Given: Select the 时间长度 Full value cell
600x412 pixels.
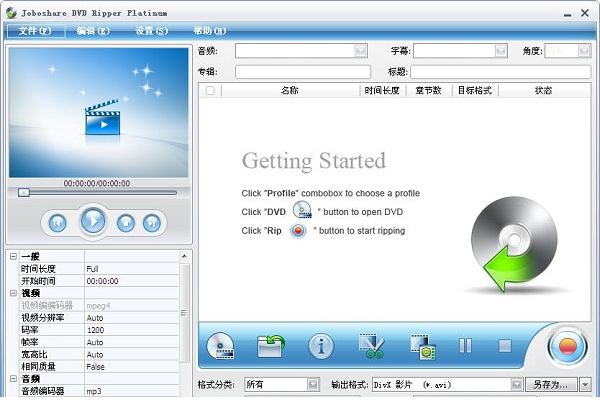Looking at the screenshot, I should [131, 269].
